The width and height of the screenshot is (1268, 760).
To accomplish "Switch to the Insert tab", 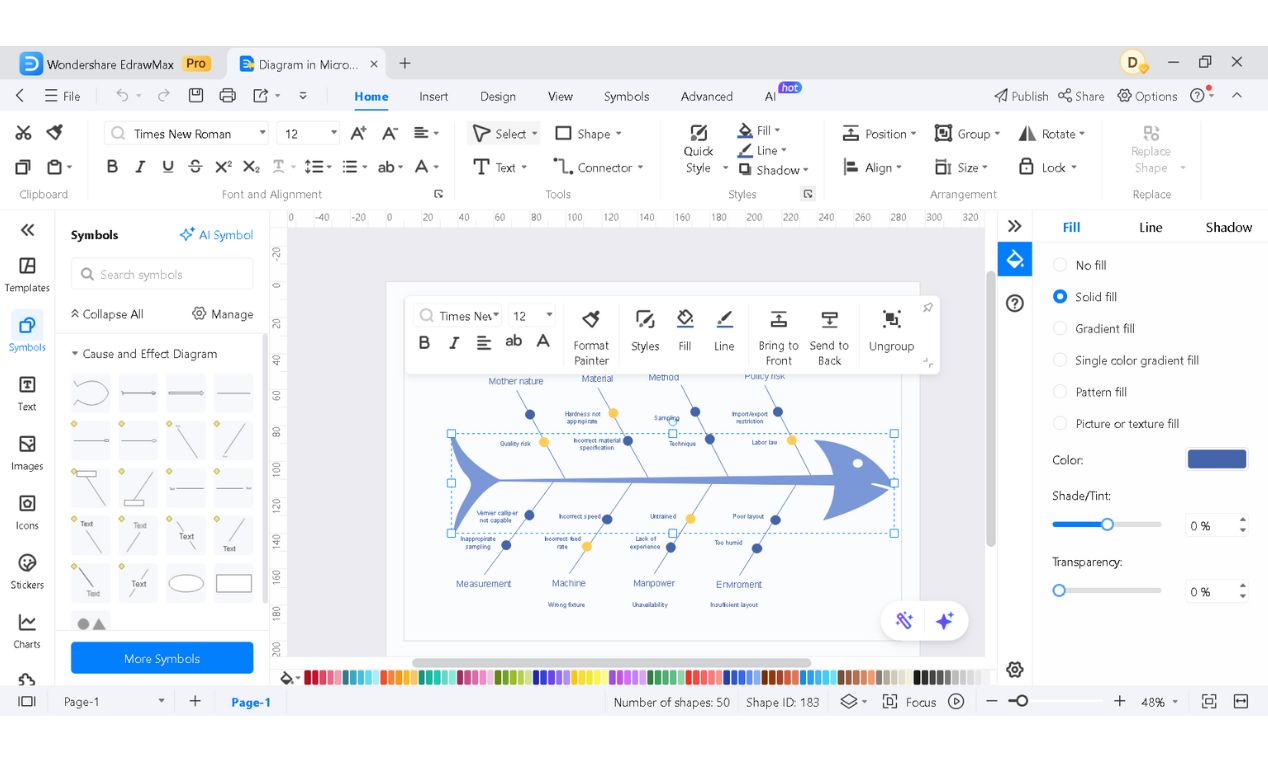I will pyautogui.click(x=433, y=96).
